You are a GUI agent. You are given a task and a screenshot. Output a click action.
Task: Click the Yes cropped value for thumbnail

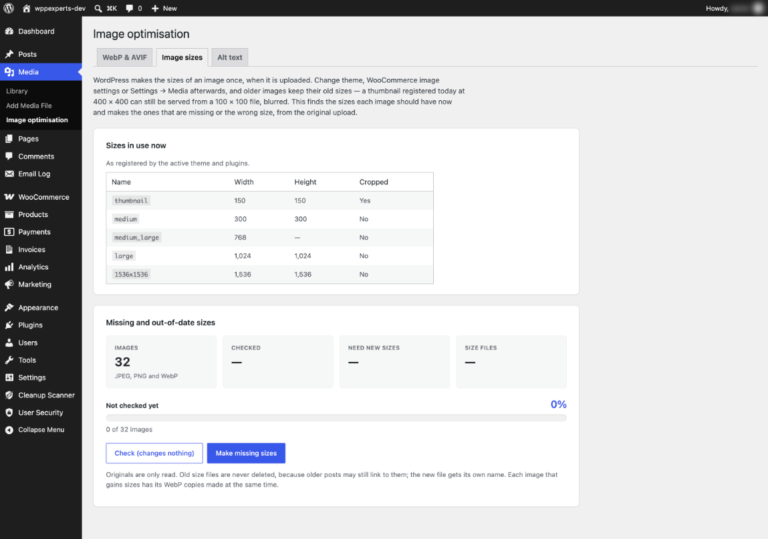365,200
